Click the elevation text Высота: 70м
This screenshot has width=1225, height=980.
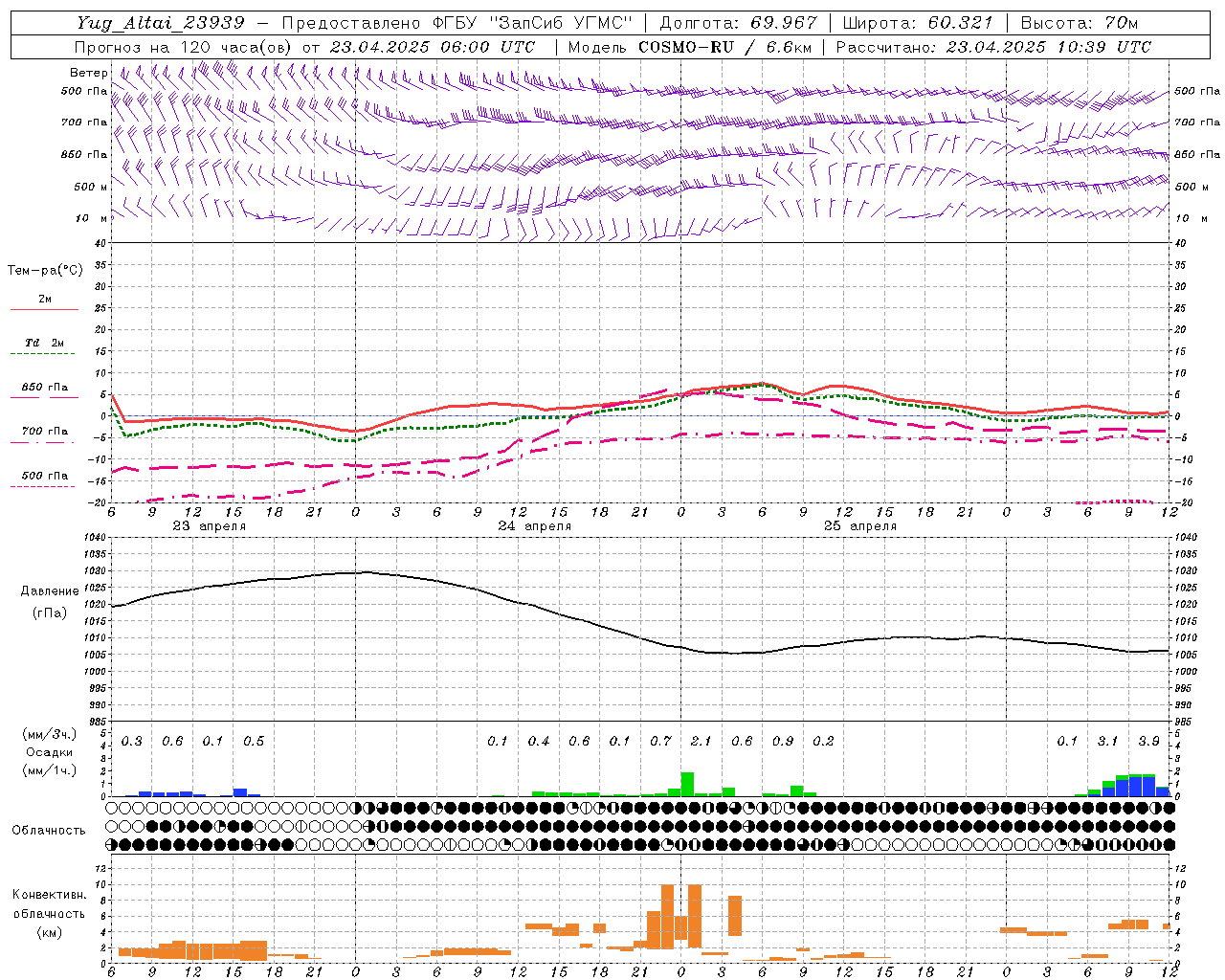point(1080,23)
